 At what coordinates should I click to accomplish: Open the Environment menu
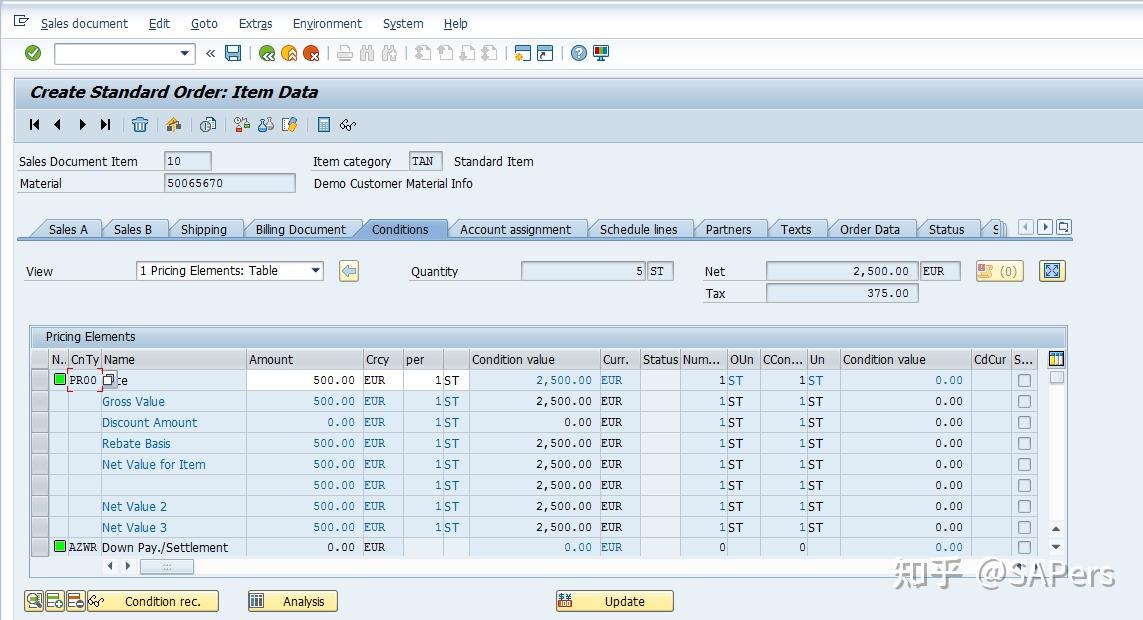point(327,23)
